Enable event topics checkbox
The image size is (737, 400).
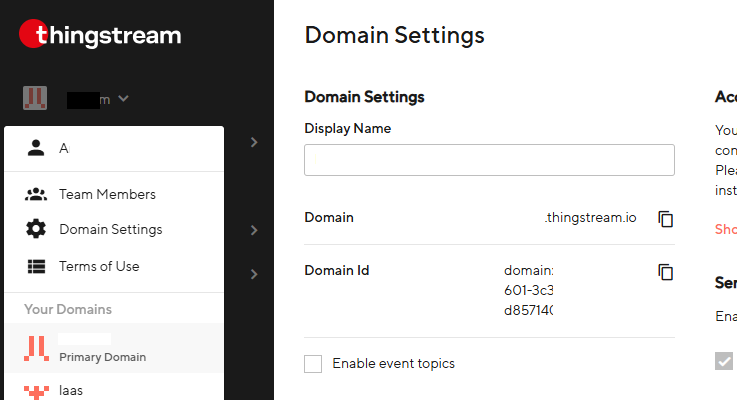point(313,364)
